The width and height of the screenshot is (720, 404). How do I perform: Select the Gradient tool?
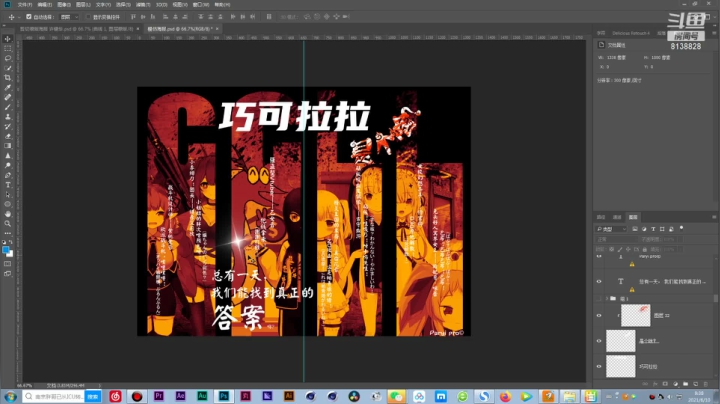click(8, 146)
